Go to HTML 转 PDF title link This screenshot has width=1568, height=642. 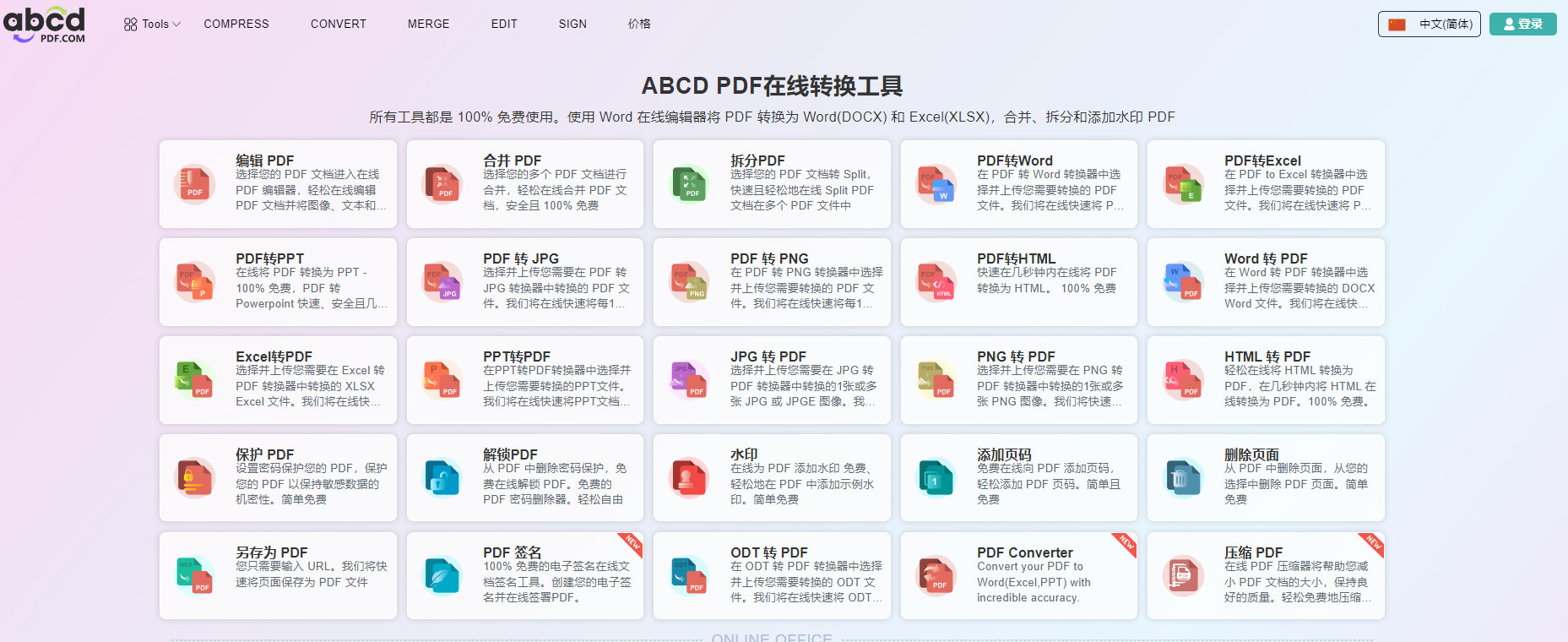pos(1267,356)
